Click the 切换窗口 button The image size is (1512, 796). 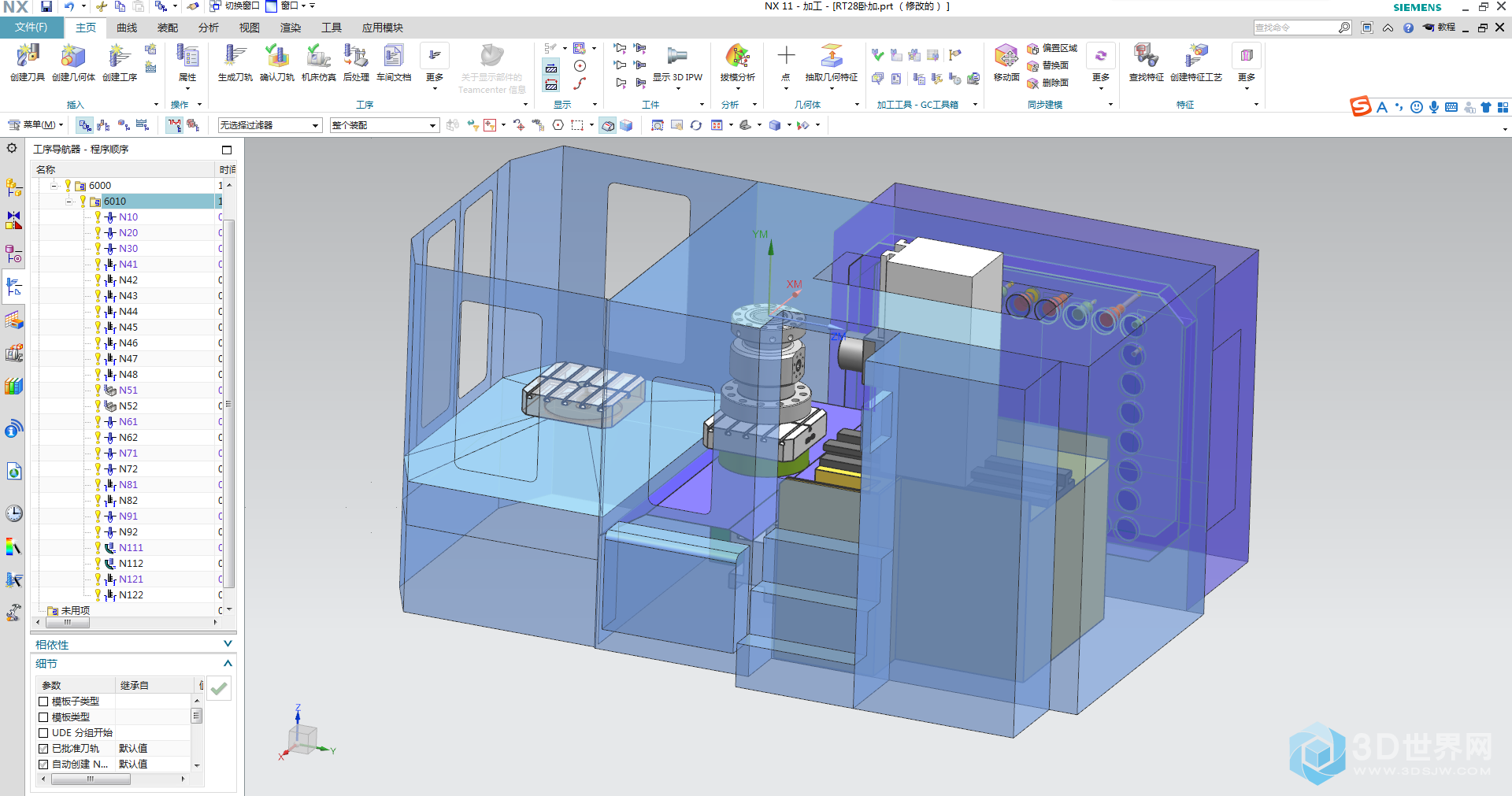(x=235, y=6)
